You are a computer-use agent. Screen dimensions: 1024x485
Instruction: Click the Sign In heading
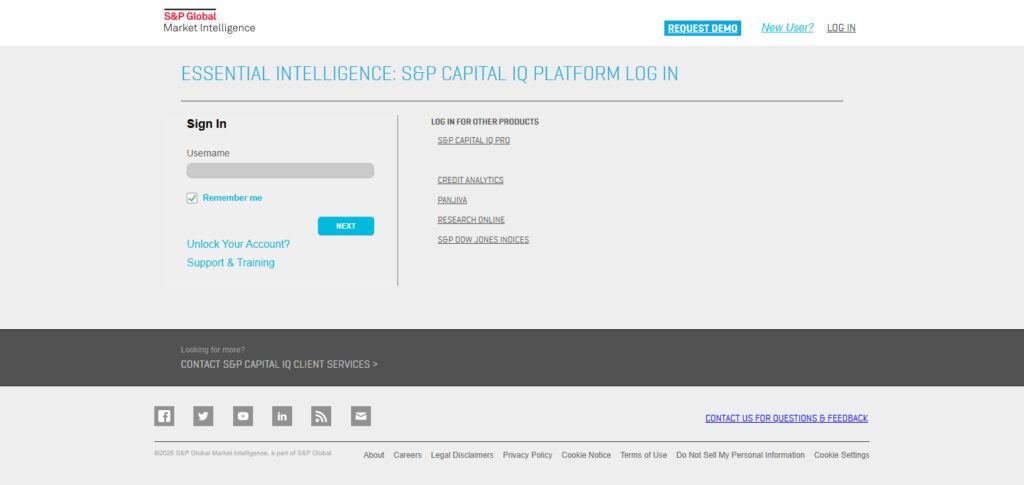pos(206,124)
